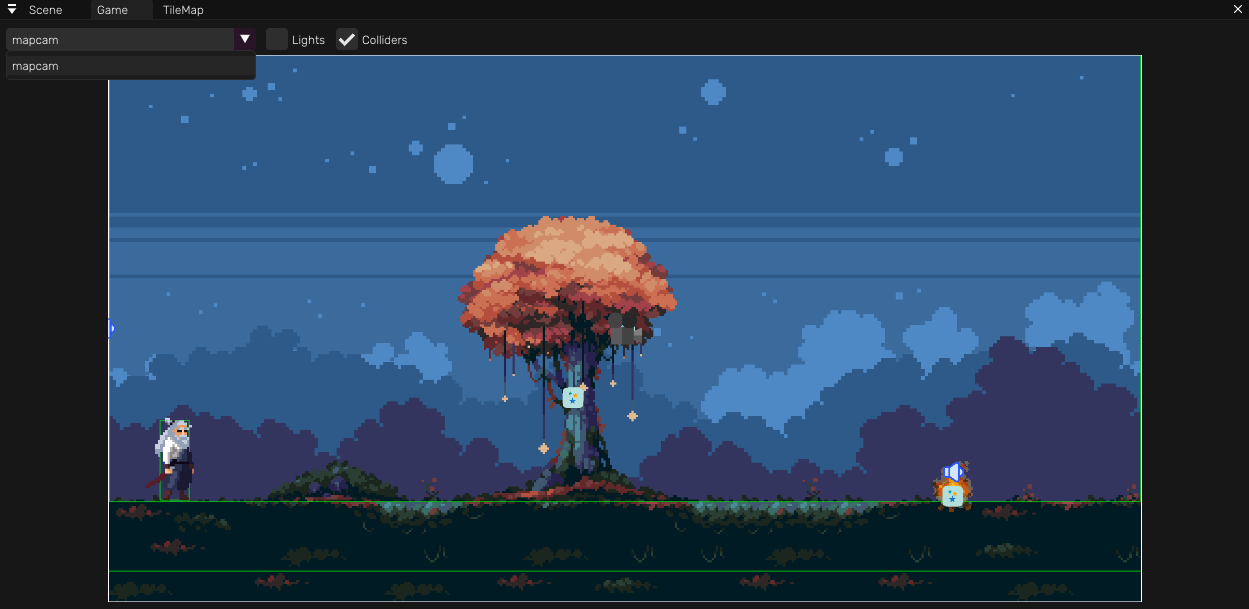This screenshot has height=609, width=1249.
Task: Click the large pale moon in the sky
Action: (453, 164)
